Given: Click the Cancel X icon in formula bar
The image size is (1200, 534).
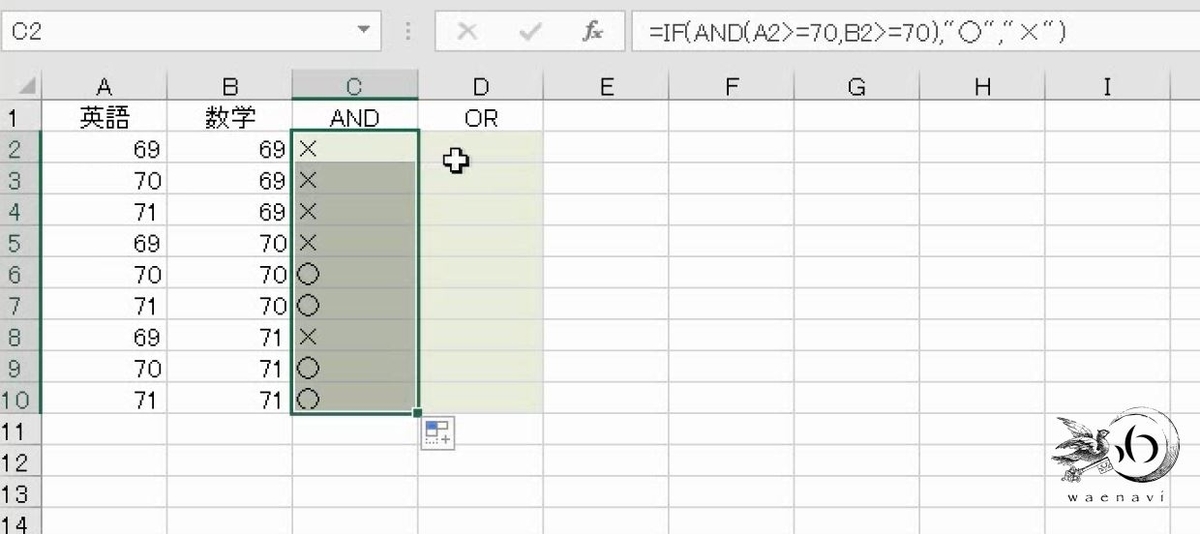Looking at the screenshot, I should (466, 32).
